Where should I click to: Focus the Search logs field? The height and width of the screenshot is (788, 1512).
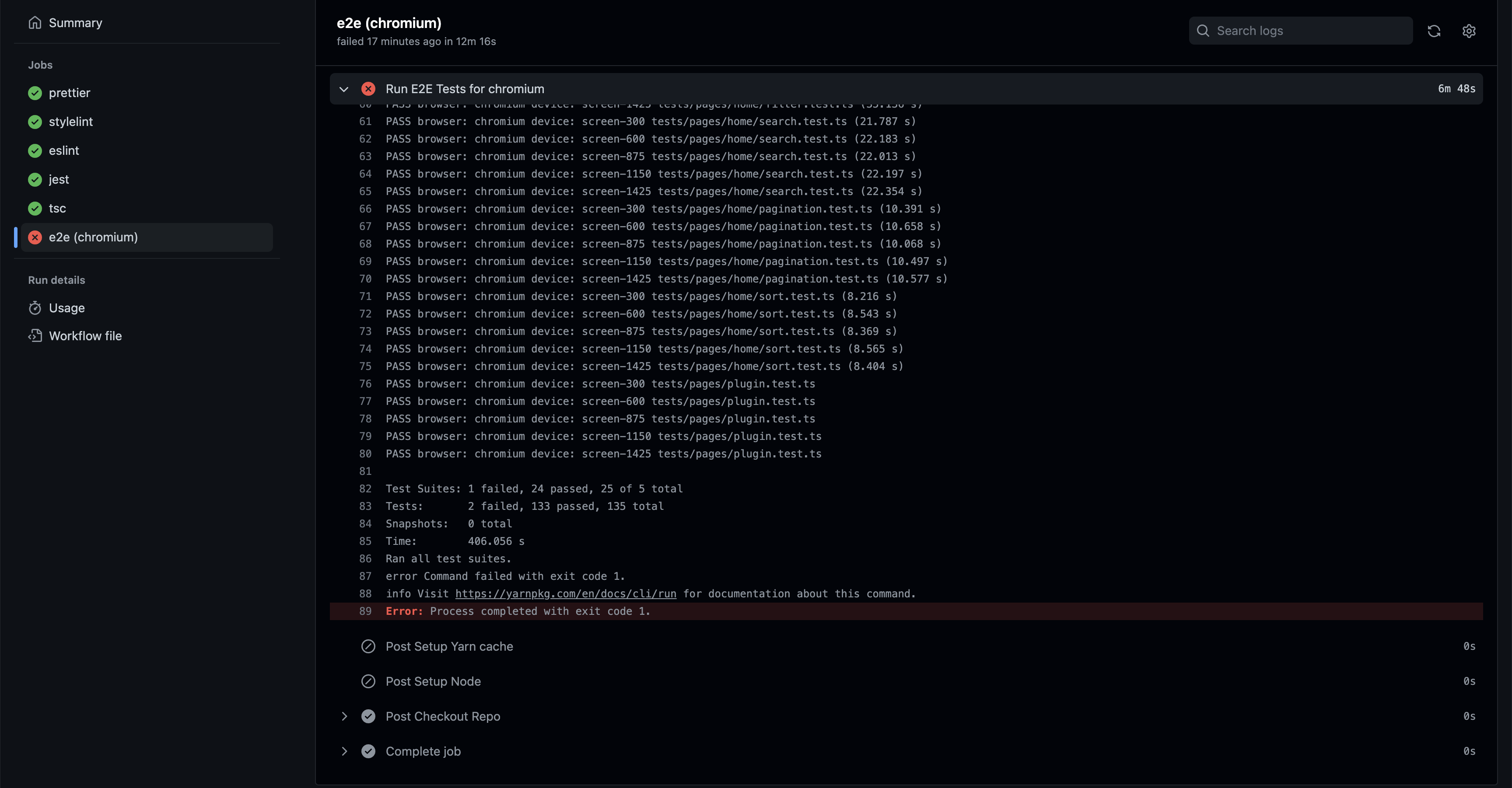tap(1301, 31)
